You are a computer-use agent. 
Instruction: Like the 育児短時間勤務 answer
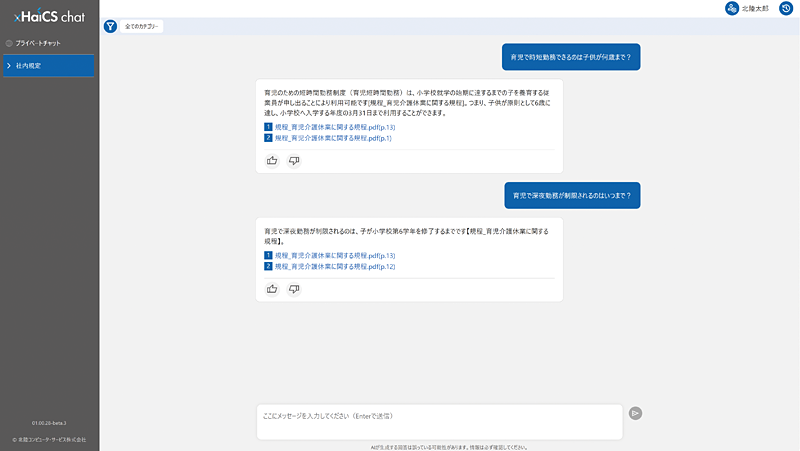point(272,161)
